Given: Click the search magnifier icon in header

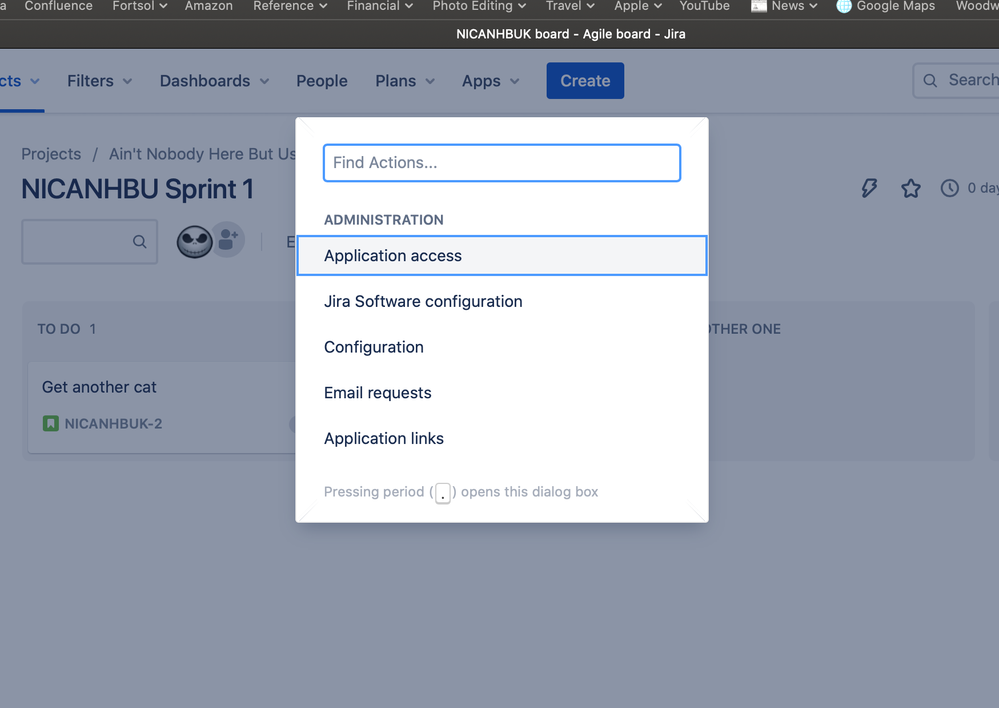Looking at the screenshot, I should click(x=930, y=80).
